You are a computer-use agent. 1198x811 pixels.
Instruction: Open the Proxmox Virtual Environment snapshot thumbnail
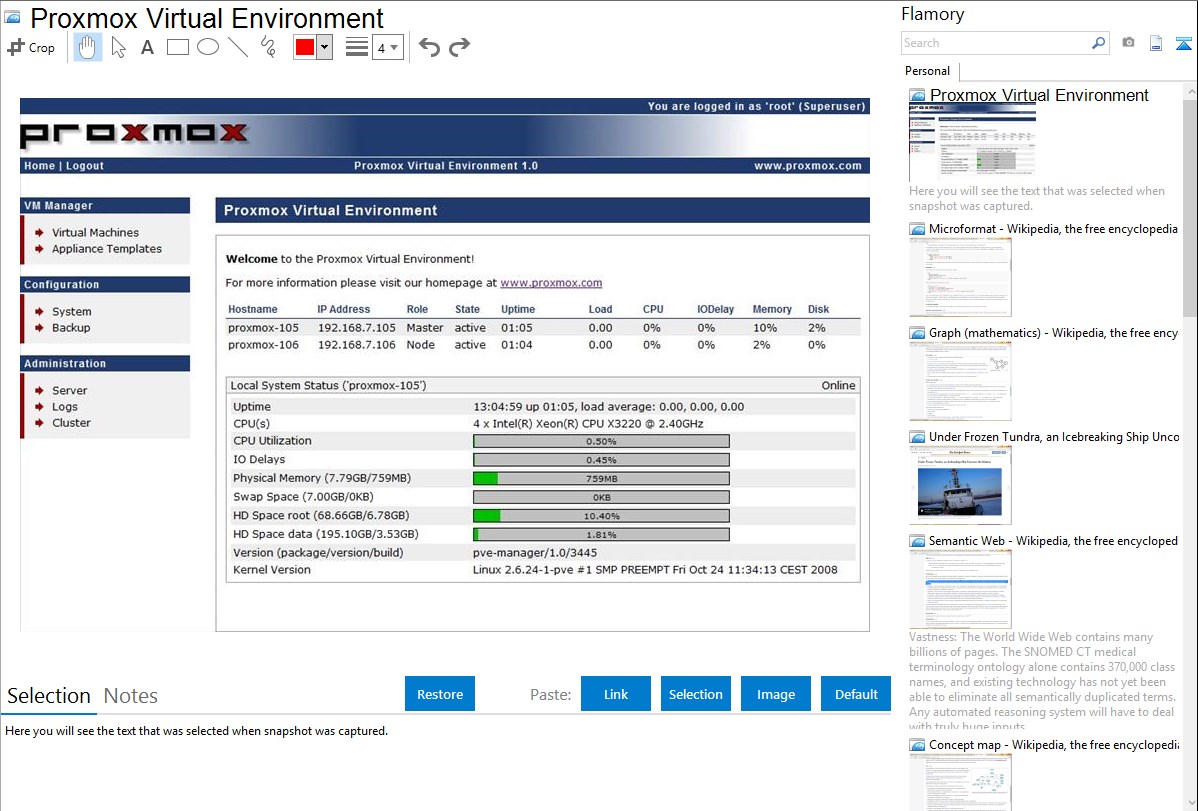(x=973, y=143)
